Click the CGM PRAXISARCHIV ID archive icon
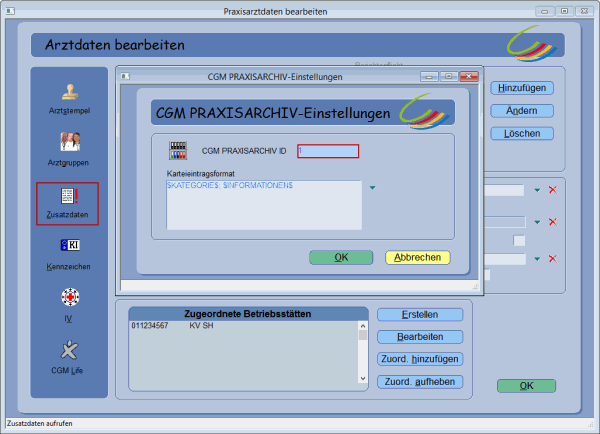This screenshot has width=600, height=434. [x=178, y=151]
